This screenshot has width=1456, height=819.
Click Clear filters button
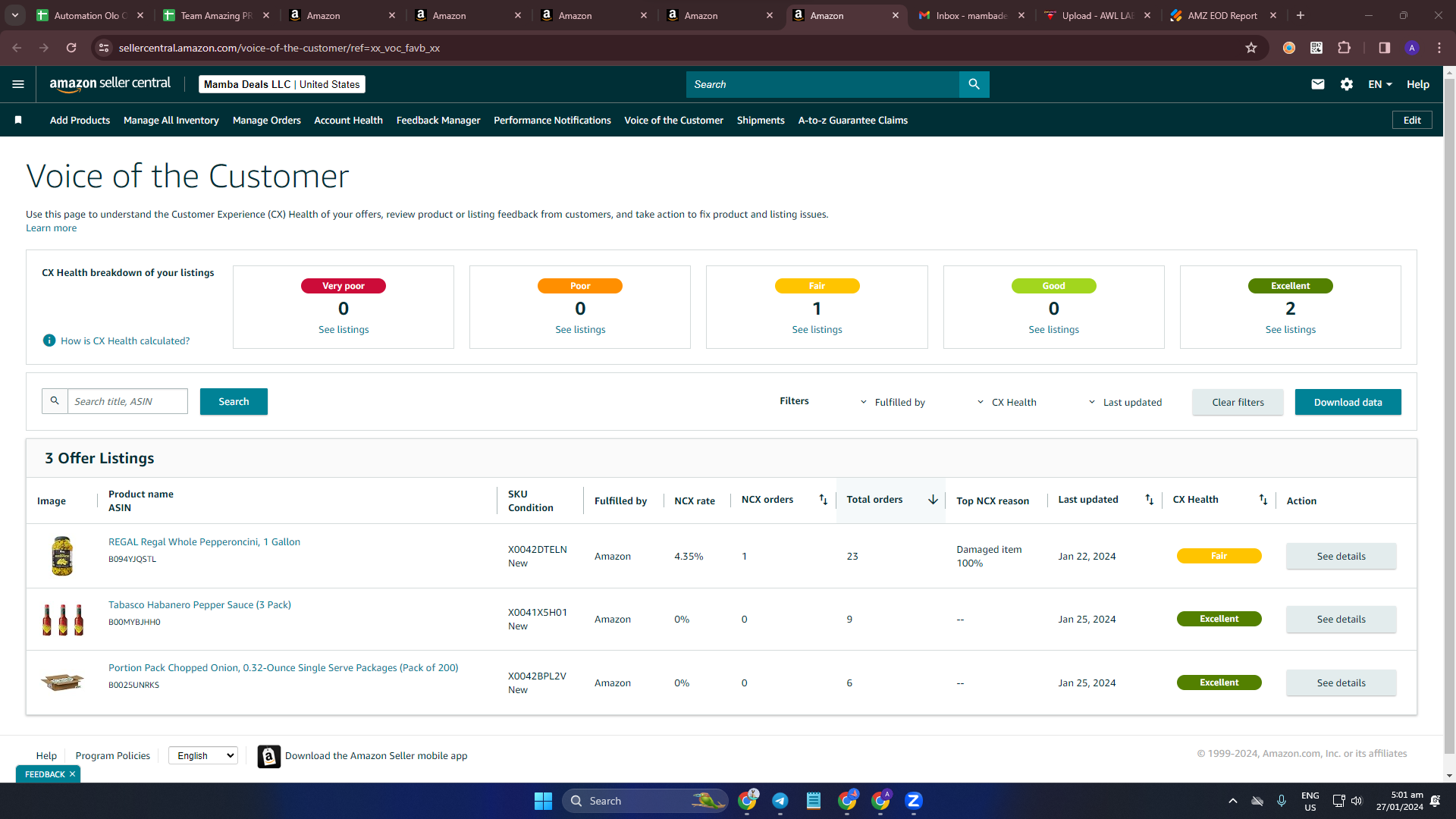1238,402
